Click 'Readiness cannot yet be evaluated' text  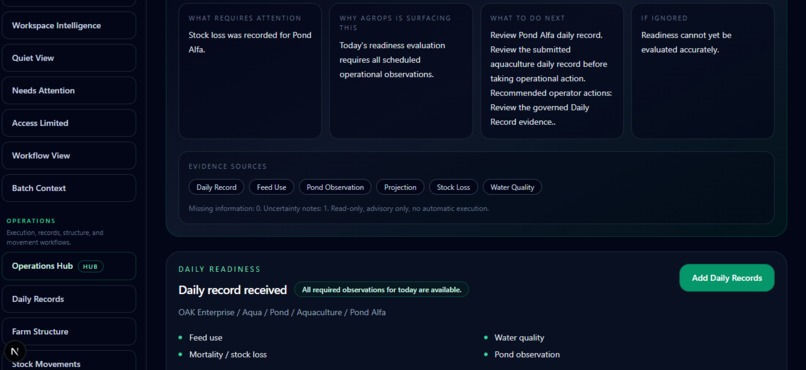point(686,43)
